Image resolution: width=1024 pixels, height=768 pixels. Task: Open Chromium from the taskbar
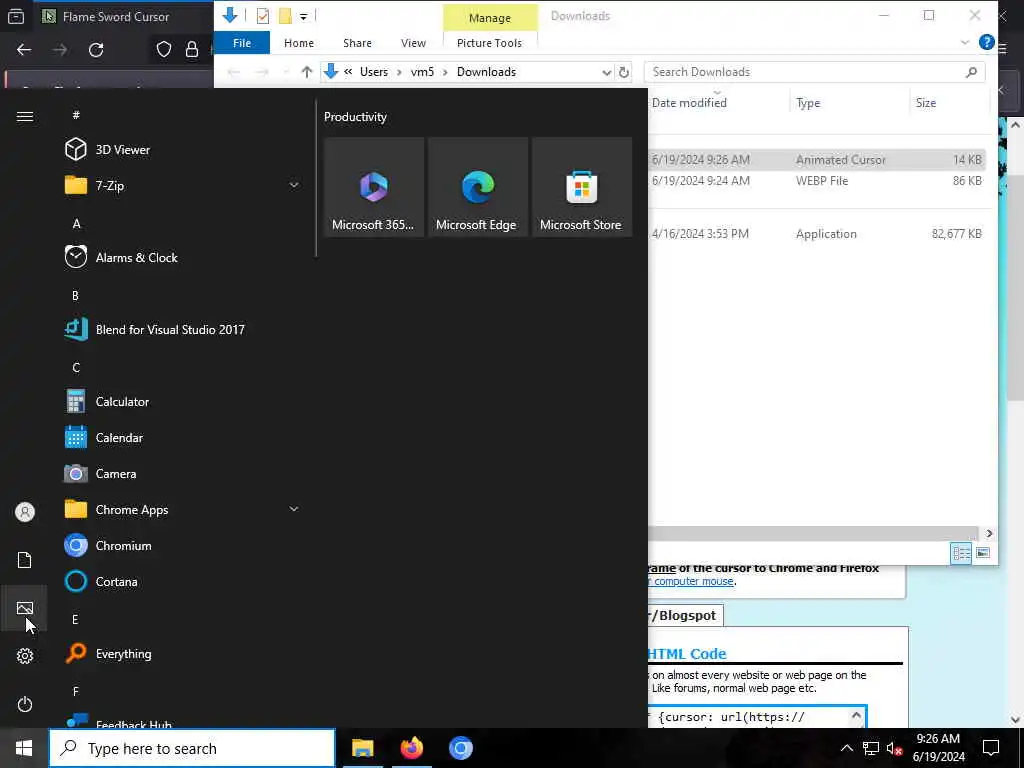[x=460, y=748]
